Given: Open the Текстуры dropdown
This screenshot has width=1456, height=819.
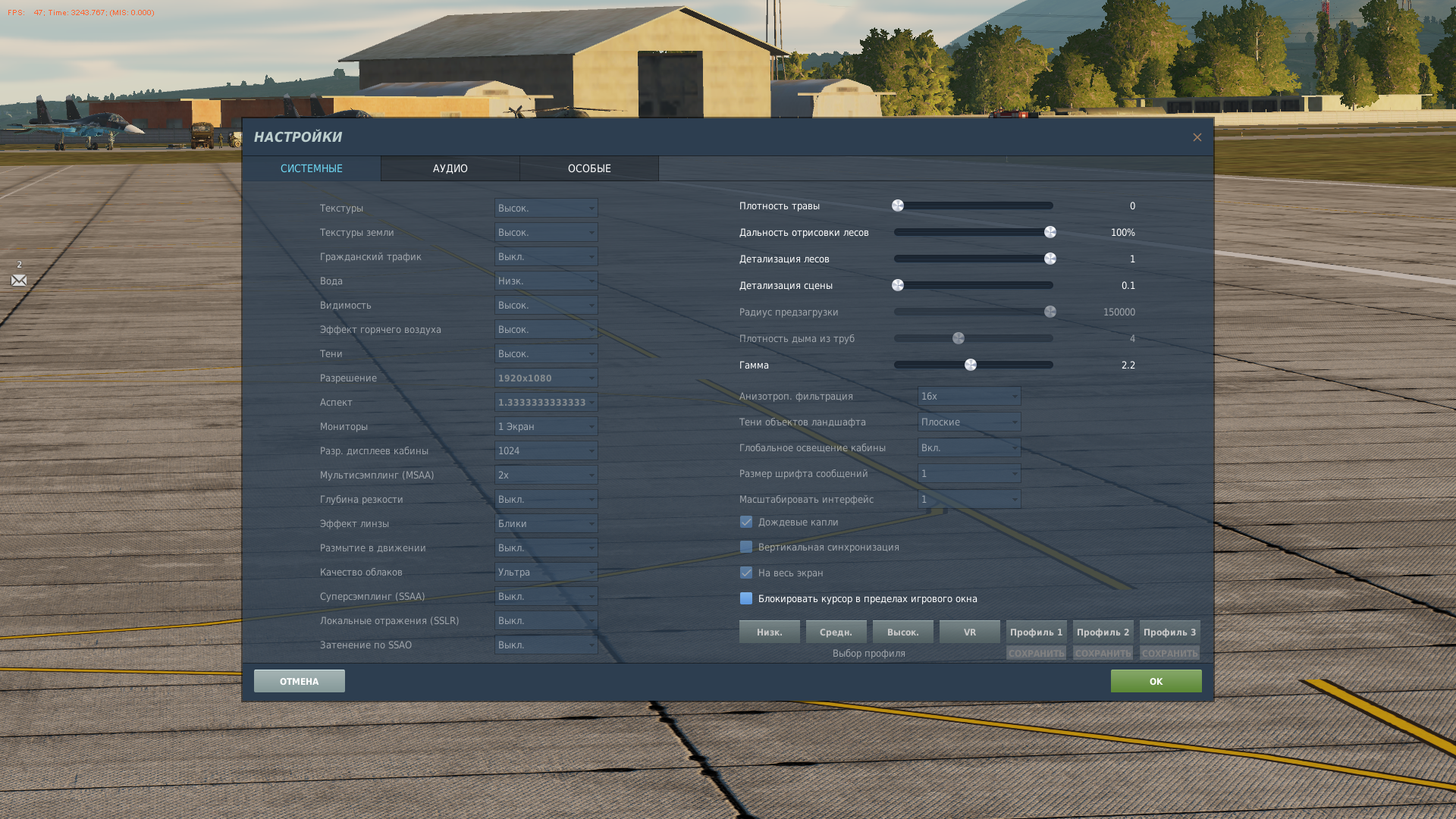Looking at the screenshot, I should (x=546, y=208).
